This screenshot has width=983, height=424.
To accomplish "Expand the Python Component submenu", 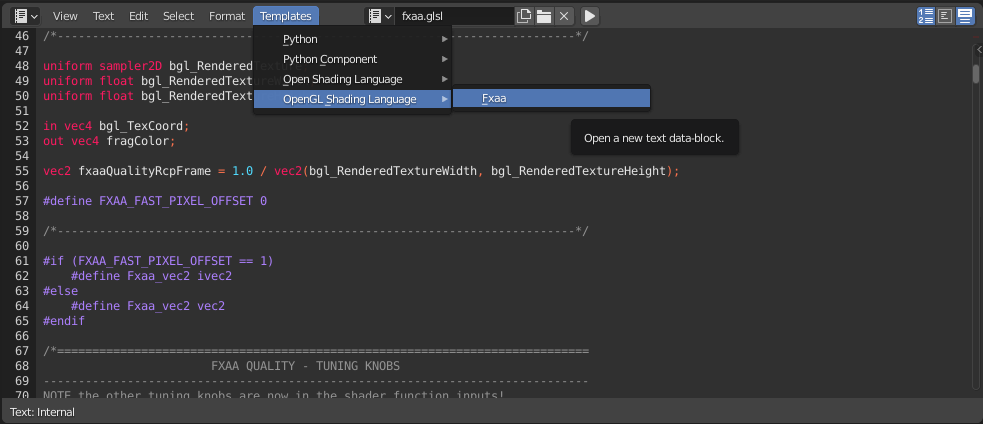I will 352,60.
